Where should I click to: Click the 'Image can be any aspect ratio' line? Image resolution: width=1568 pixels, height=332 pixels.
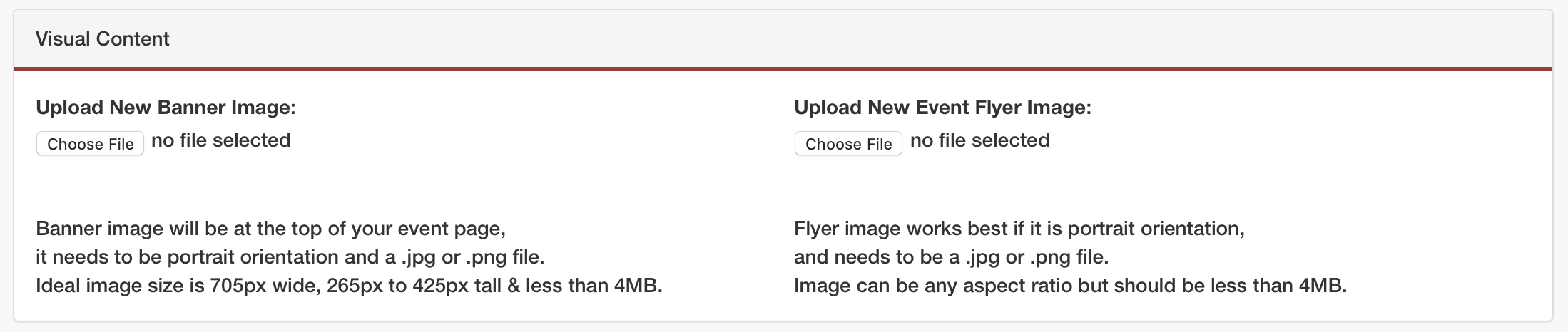(1070, 286)
